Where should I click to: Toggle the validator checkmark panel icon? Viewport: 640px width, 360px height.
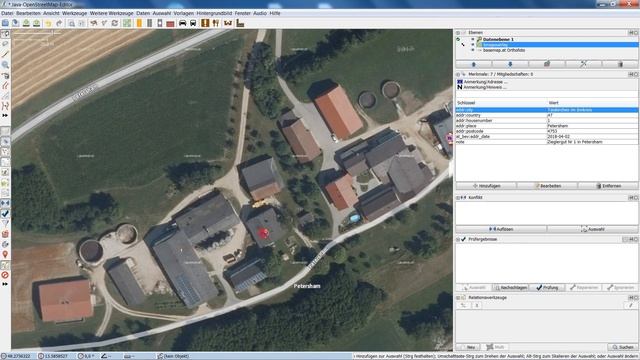coord(5,213)
